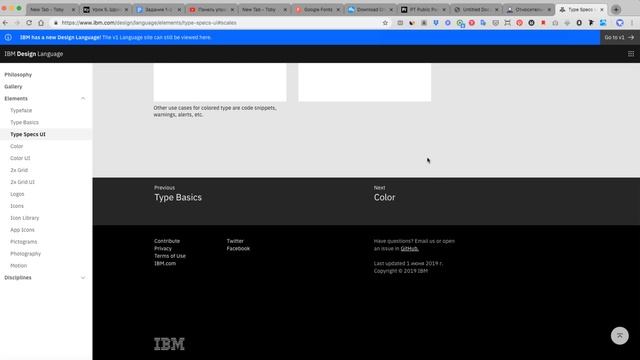Open Type Basics in the sidebar

24,122
